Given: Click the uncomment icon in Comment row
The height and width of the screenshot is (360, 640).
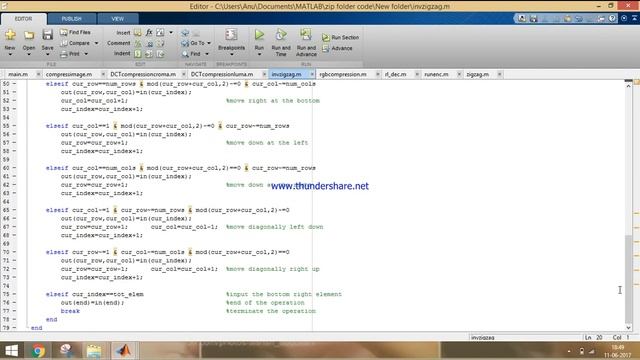Looking at the screenshot, I should tap(149, 43).
